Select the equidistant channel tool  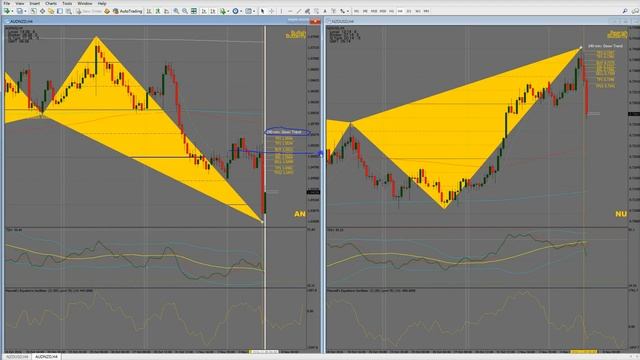point(307,11)
